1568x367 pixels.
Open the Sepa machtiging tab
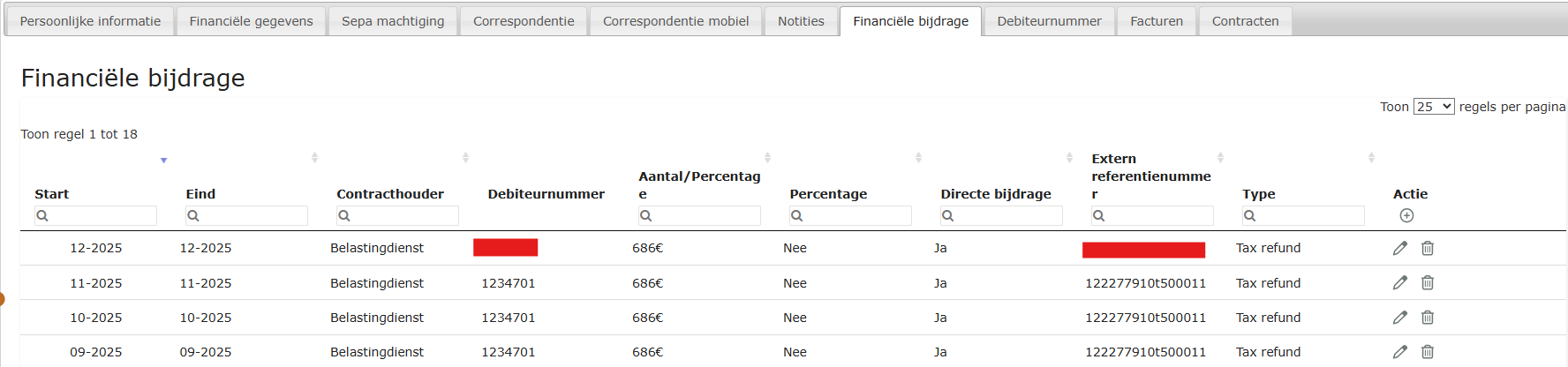tap(393, 21)
